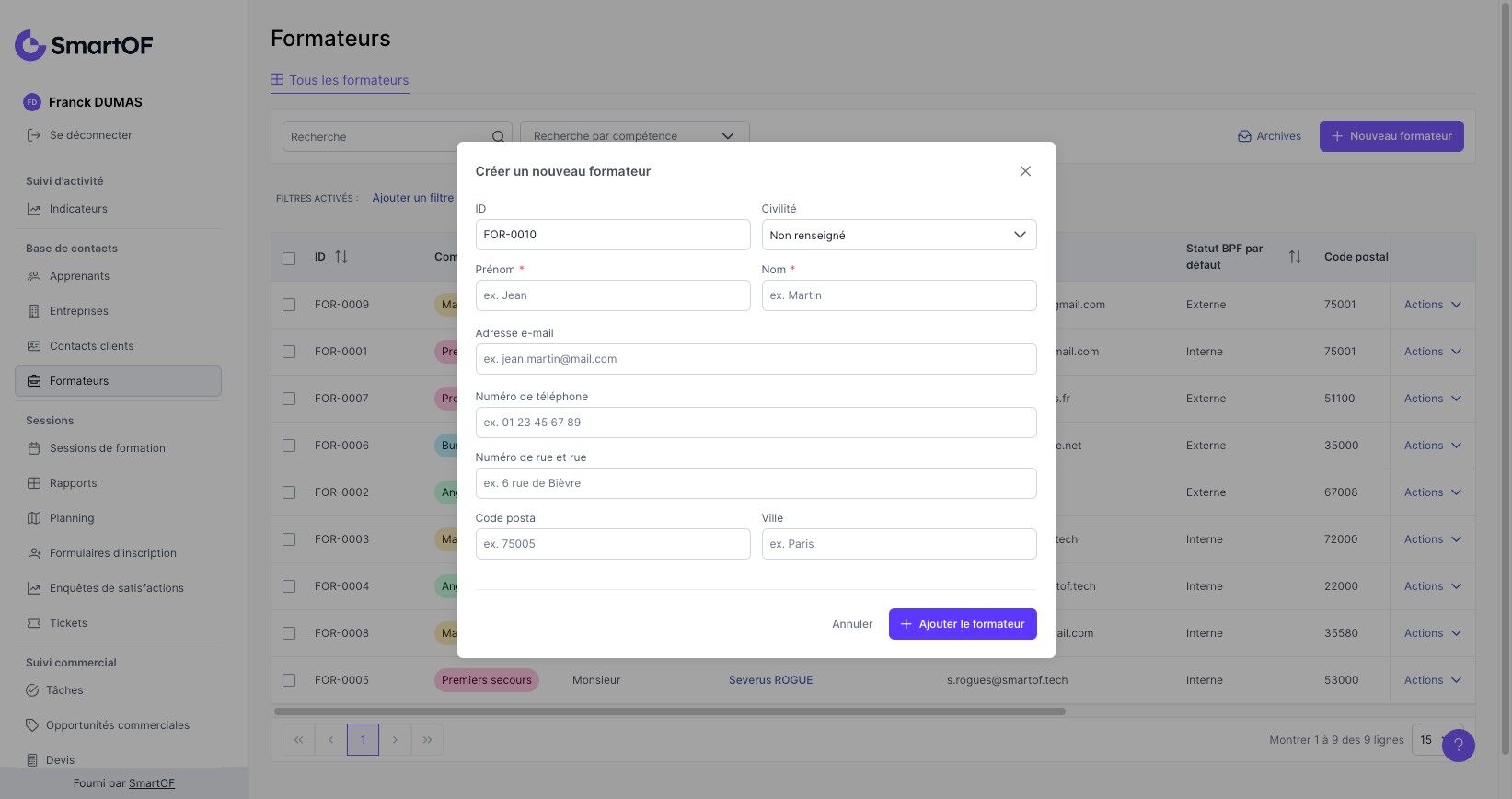Click the SmartOF logo icon
This screenshot has width=1512, height=799.
[x=30, y=45]
